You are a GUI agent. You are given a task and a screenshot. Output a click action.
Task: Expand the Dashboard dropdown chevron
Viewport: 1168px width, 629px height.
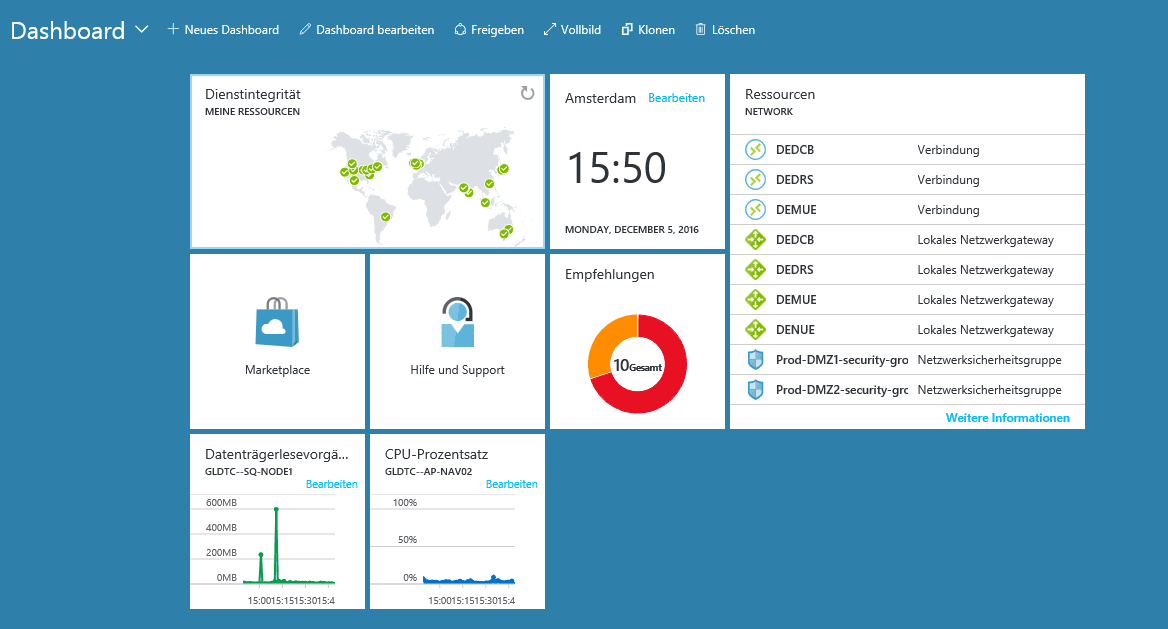[141, 30]
